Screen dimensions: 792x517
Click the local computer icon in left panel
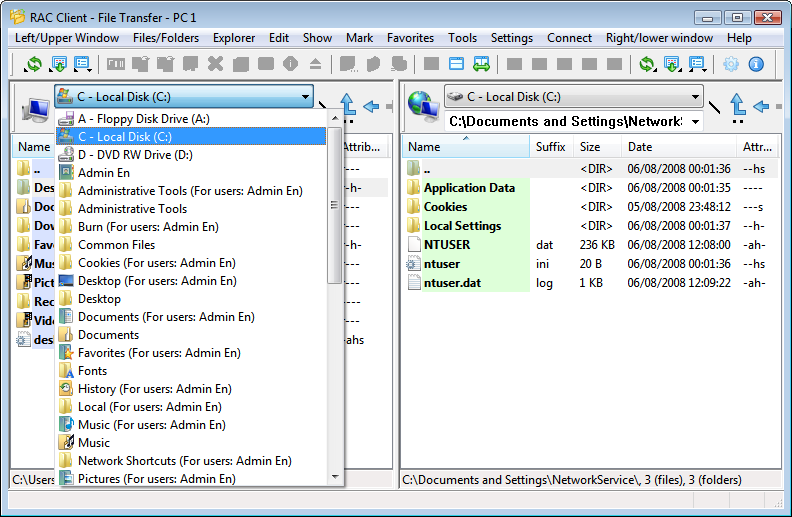point(36,109)
